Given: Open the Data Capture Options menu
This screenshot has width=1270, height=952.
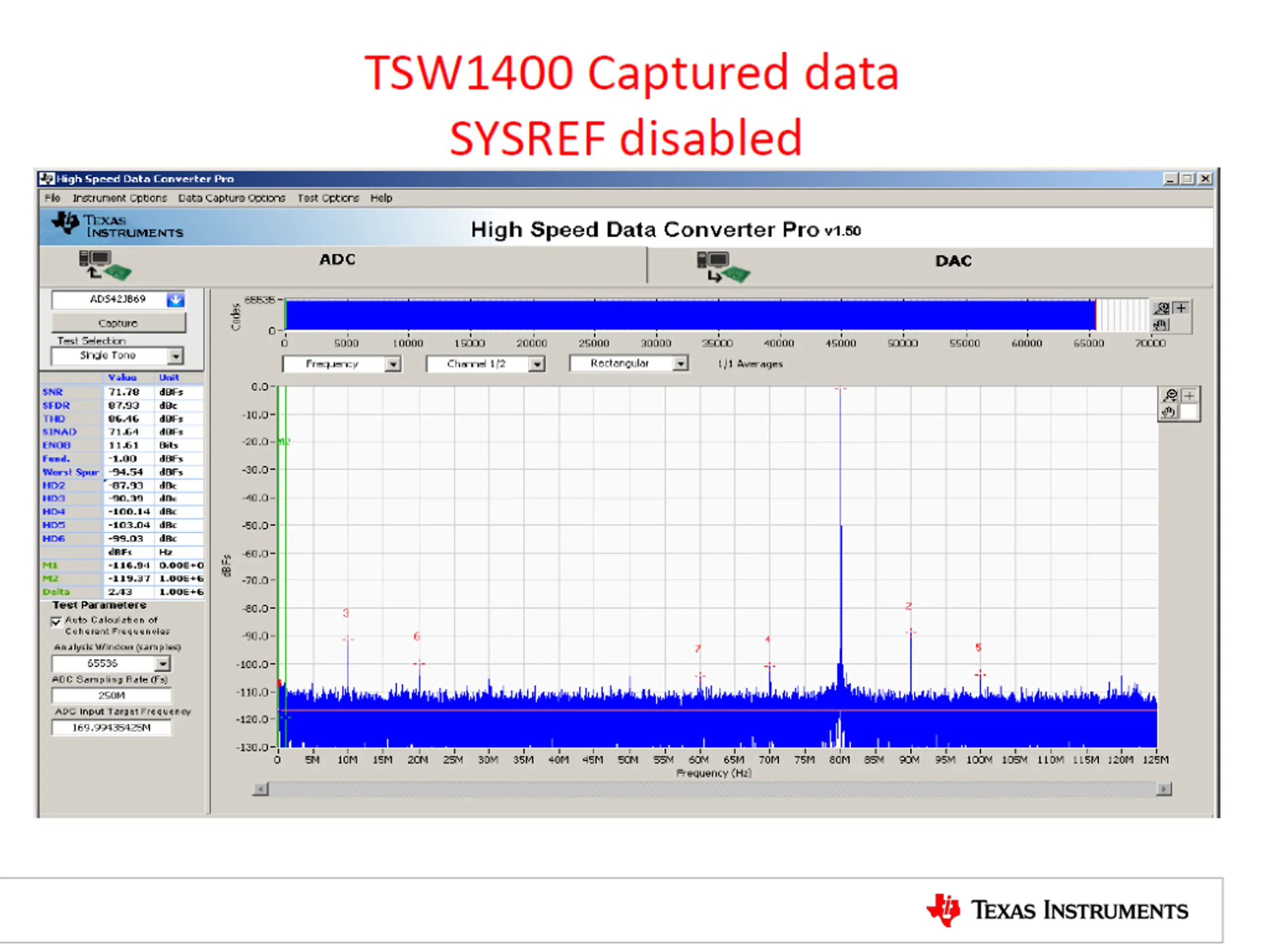Looking at the screenshot, I should [x=231, y=198].
